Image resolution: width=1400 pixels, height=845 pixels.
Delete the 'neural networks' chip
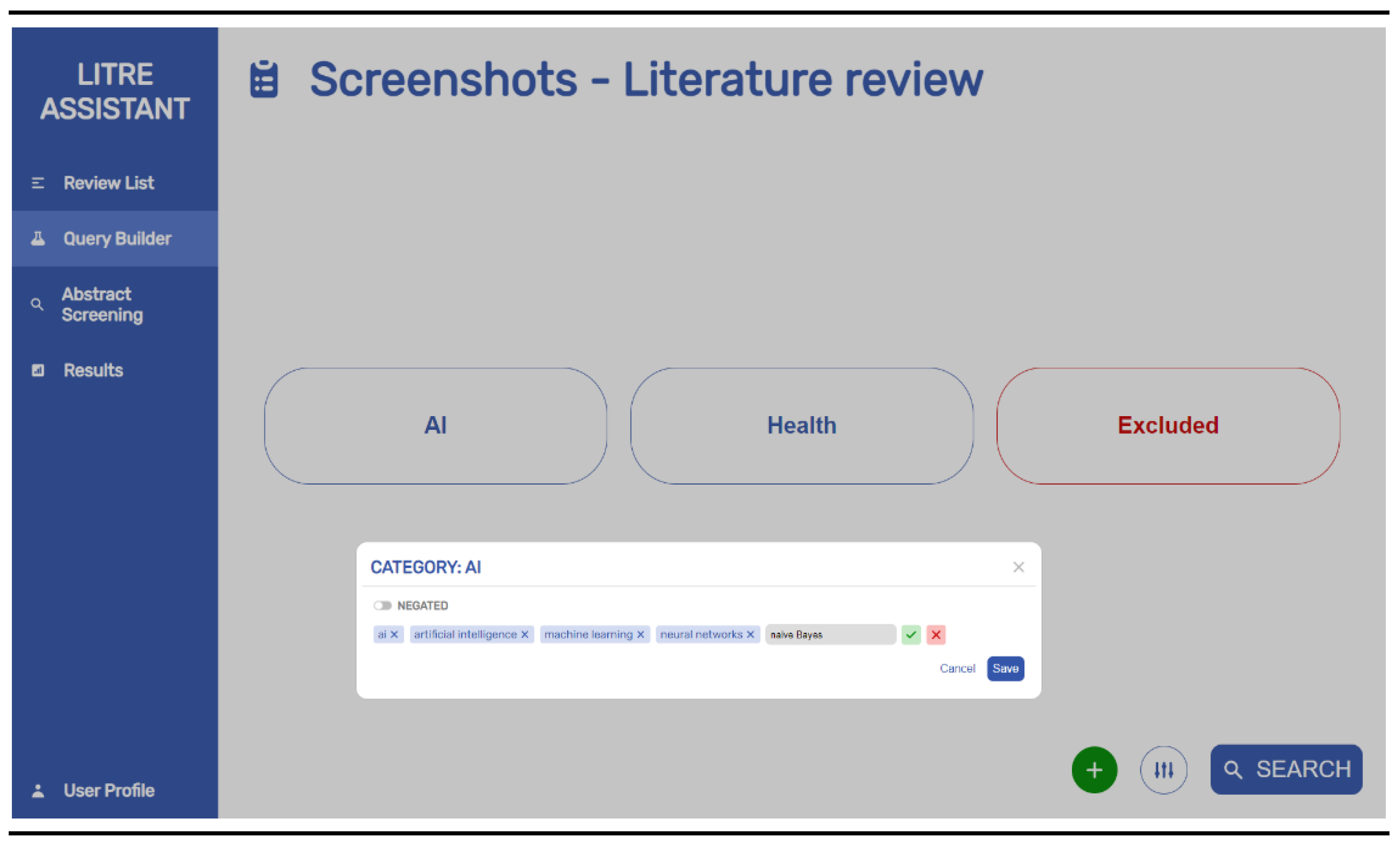click(751, 634)
